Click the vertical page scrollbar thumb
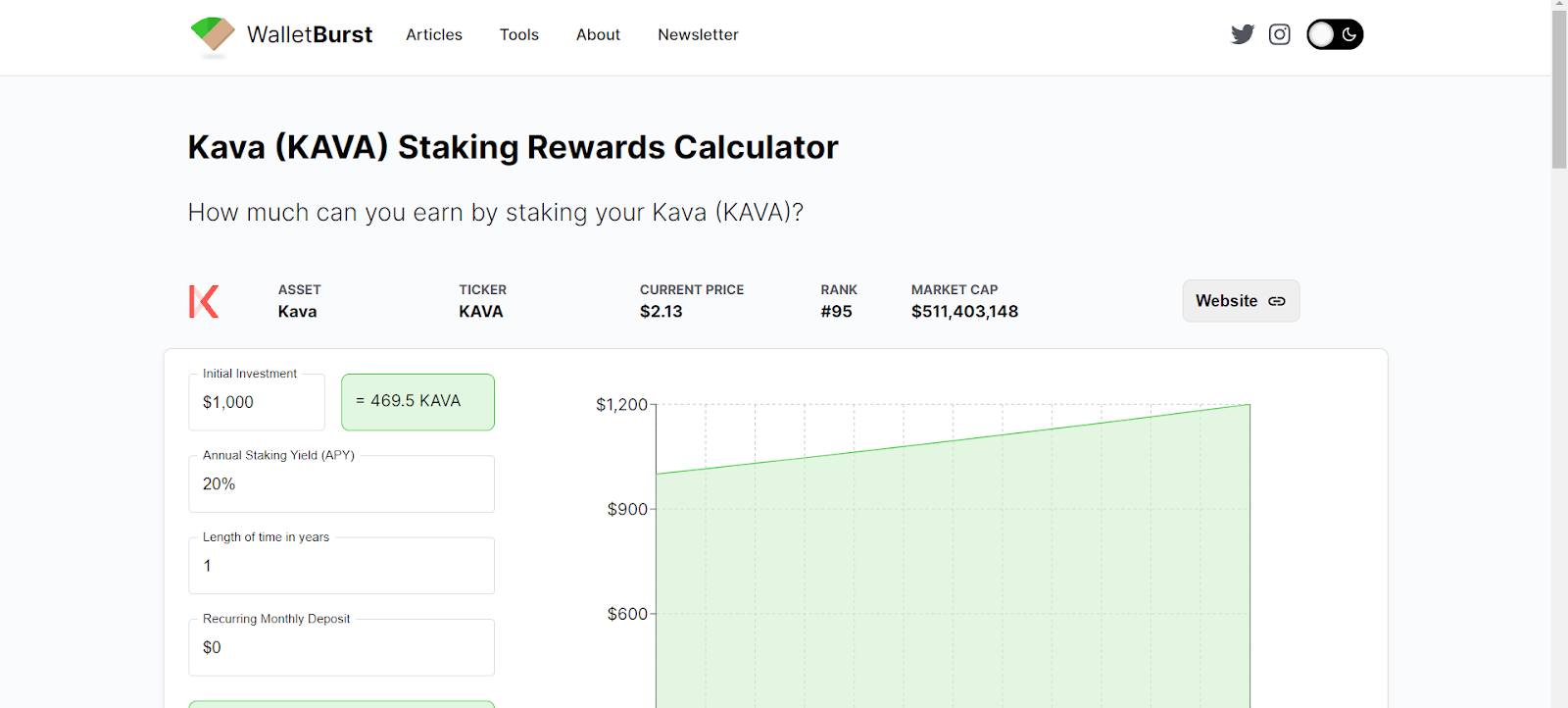This screenshot has width=1568, height=708. tap(1559, 88)
